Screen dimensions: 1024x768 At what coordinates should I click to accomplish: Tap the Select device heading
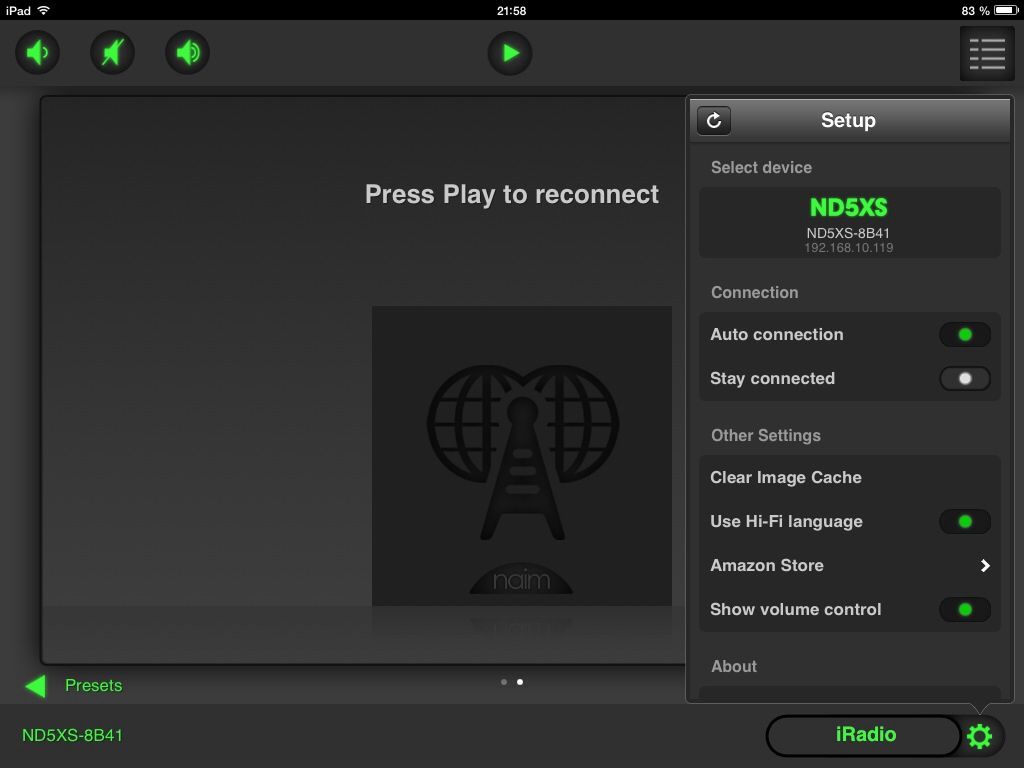761,167
